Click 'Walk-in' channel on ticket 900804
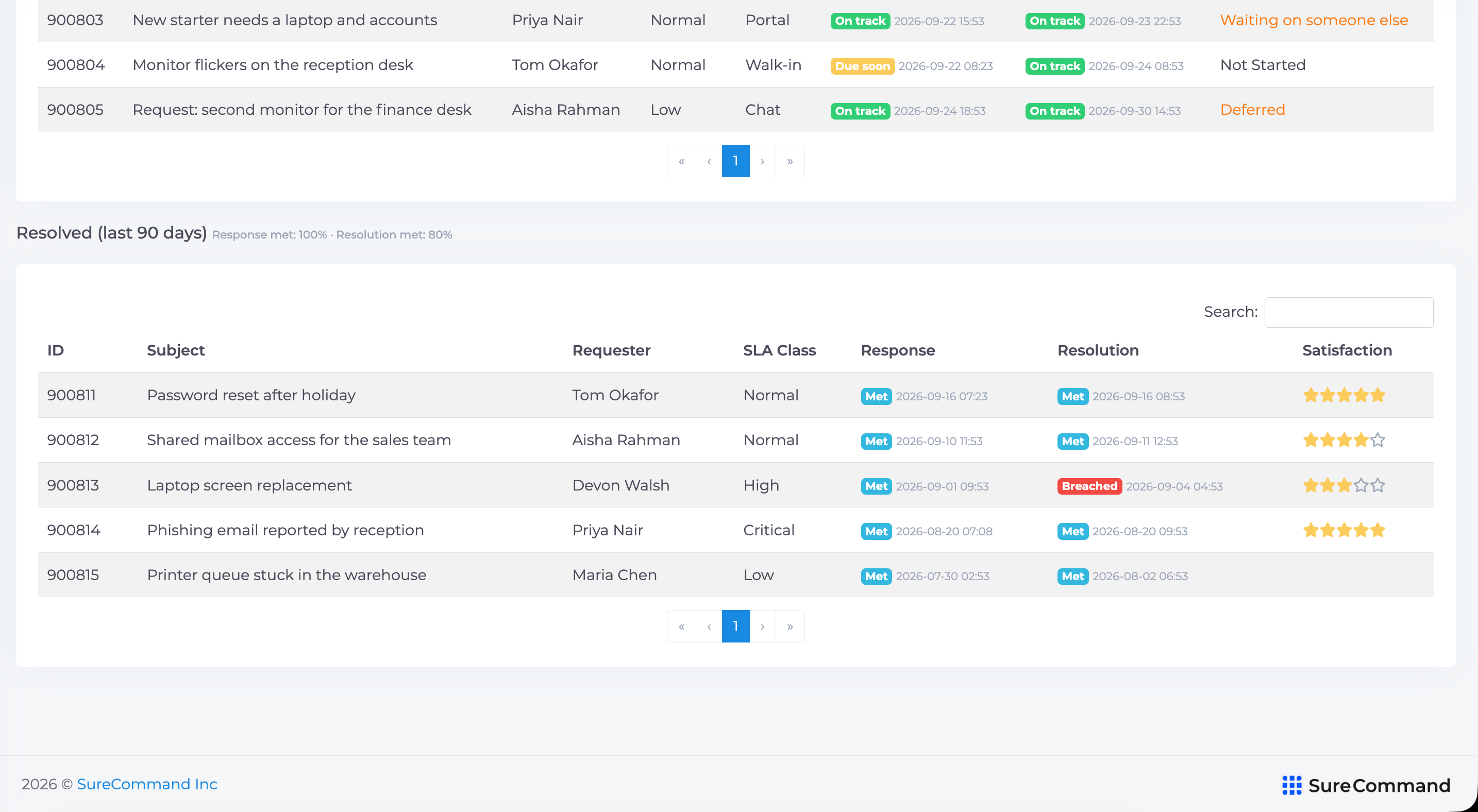Image resolution: width=1478 pixels, height=812 pixels. 773,65
